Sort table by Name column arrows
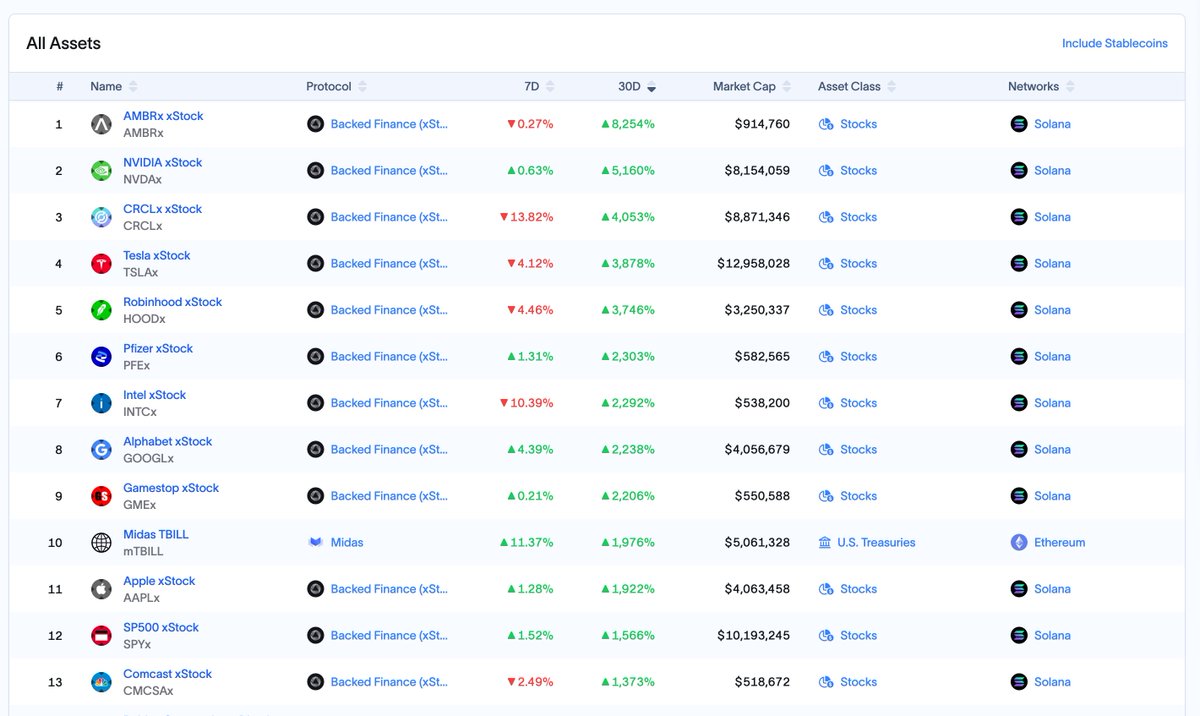Viewport: 1200px width, 716px height. [x=134, y=87]
